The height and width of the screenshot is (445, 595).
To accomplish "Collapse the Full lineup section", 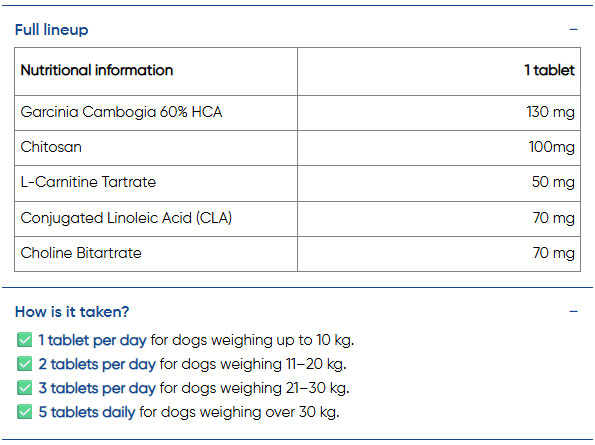I will point(573,30).
